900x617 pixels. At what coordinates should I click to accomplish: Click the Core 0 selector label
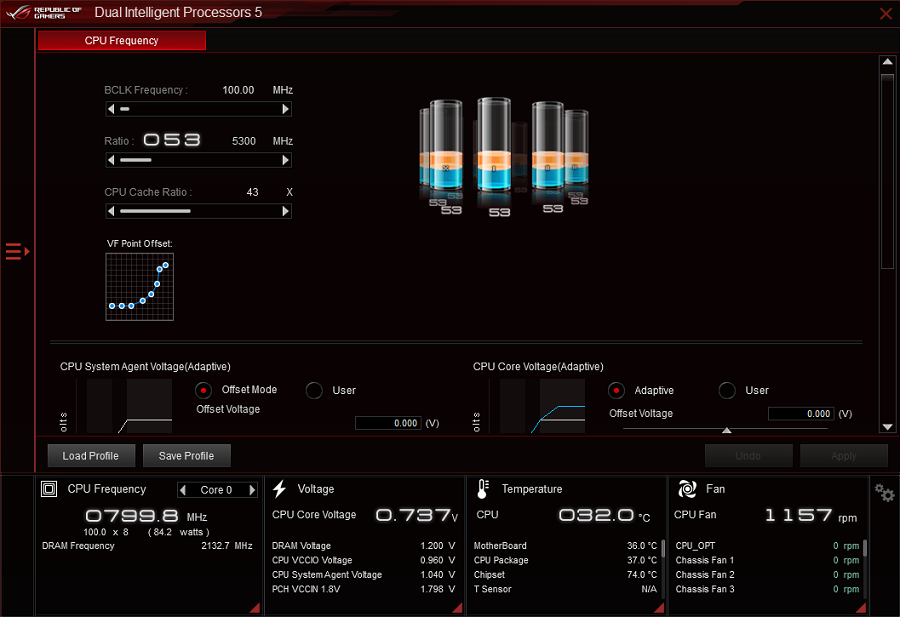coord(216,490)
